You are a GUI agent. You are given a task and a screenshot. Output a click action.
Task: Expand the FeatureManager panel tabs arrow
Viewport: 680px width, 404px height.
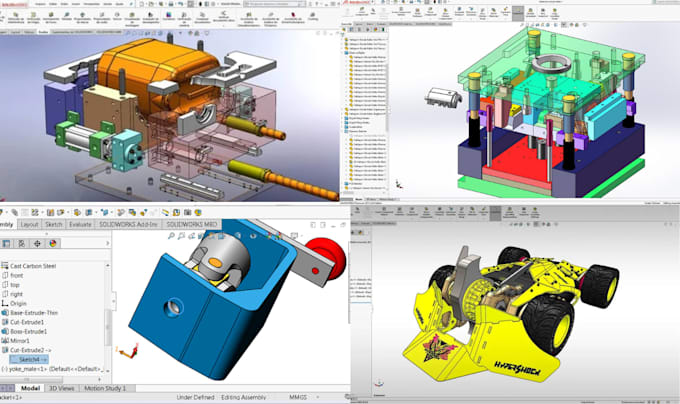coord(108,244)
